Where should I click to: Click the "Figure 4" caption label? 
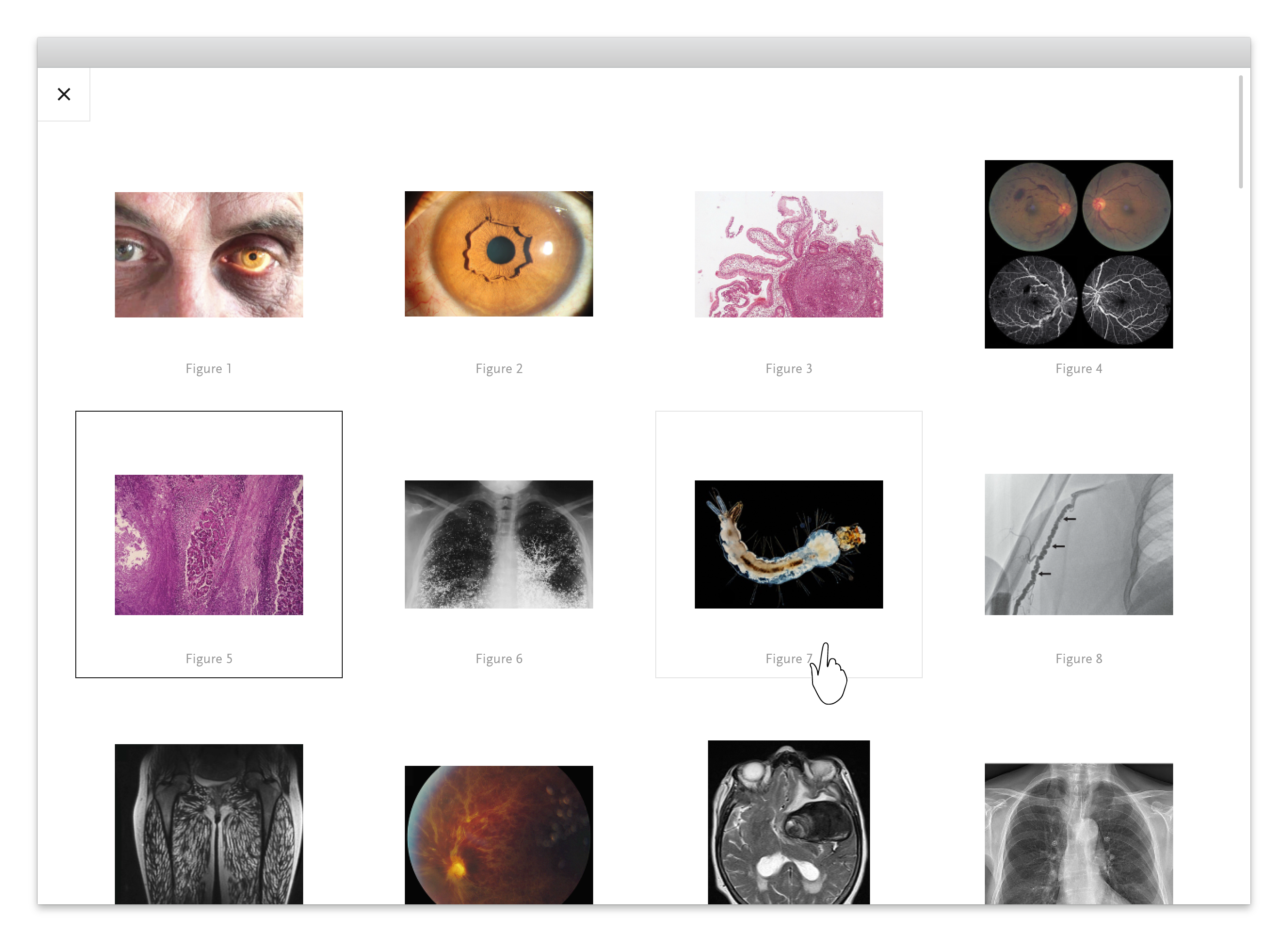pyautogui.click(x=1079, y=368)
